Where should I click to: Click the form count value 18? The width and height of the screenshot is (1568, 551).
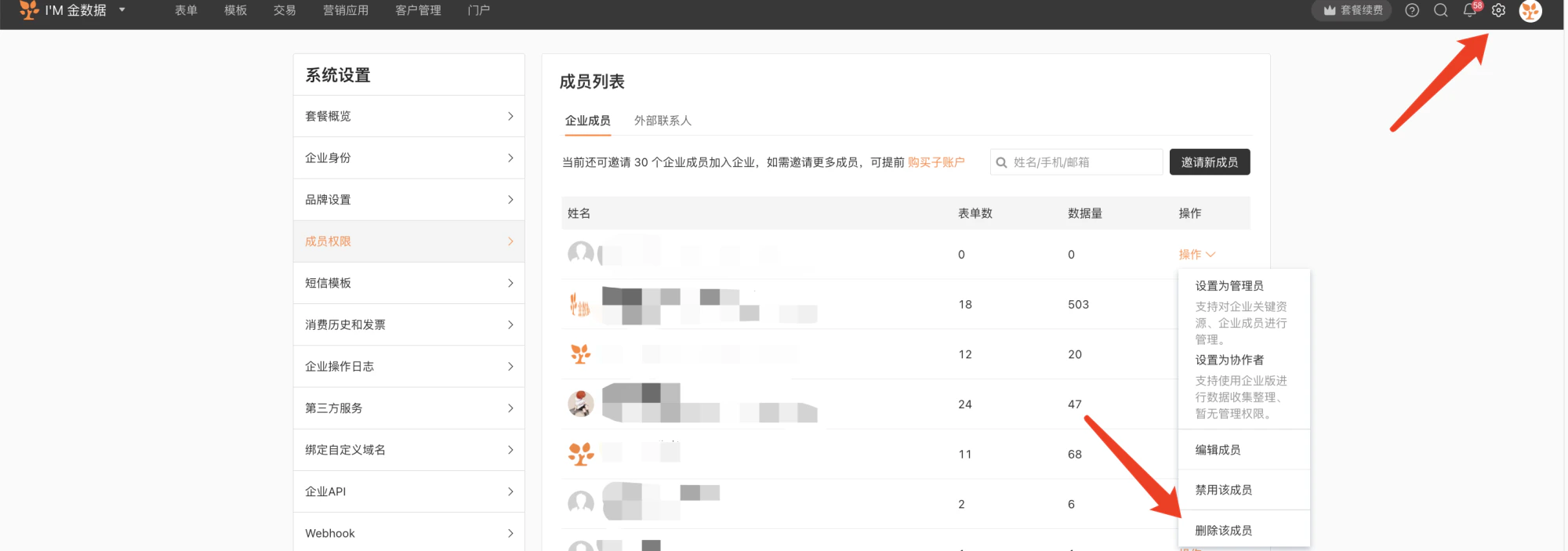coord(965,304)
